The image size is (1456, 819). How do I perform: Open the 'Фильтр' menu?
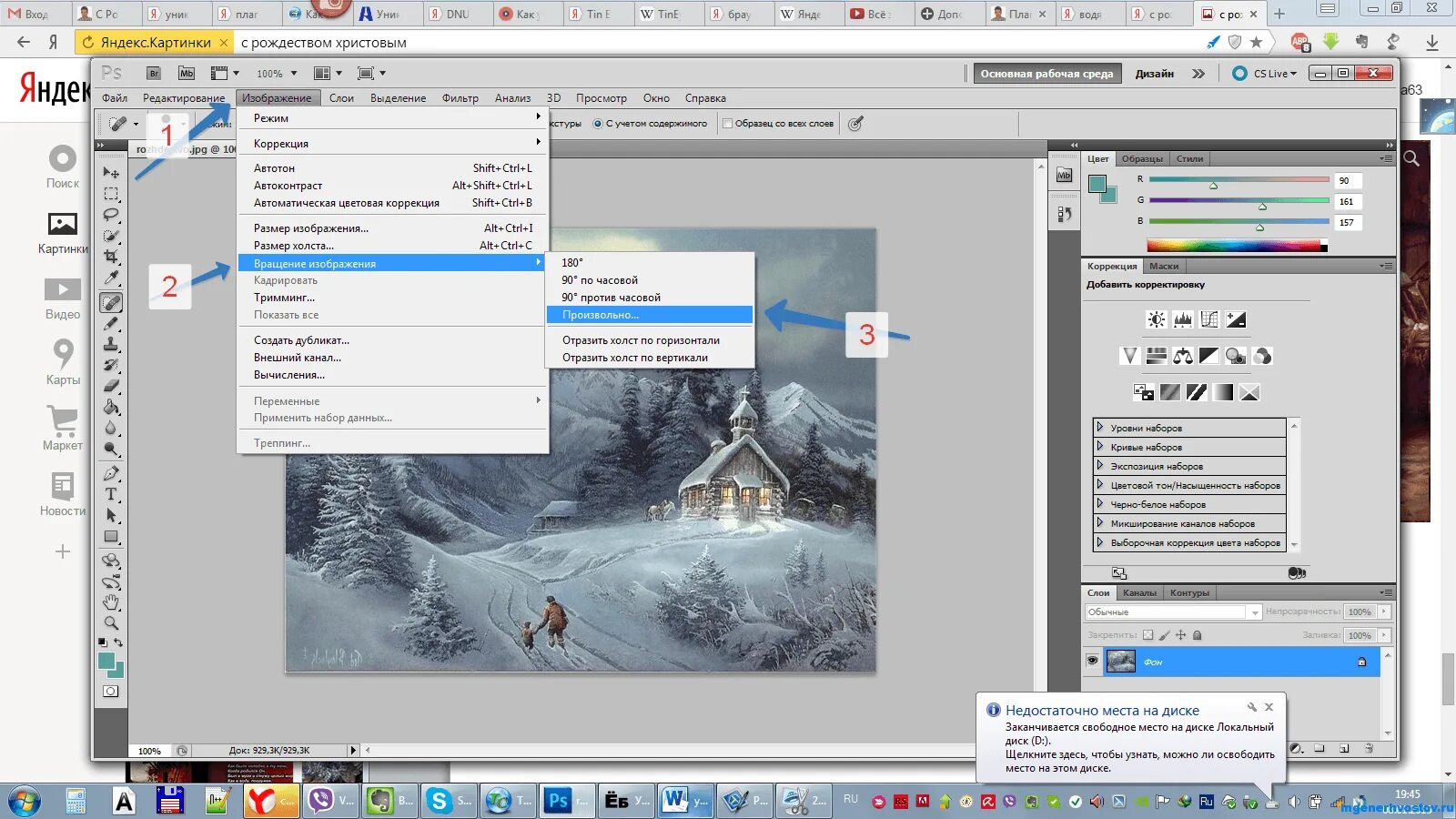[460, 98]
